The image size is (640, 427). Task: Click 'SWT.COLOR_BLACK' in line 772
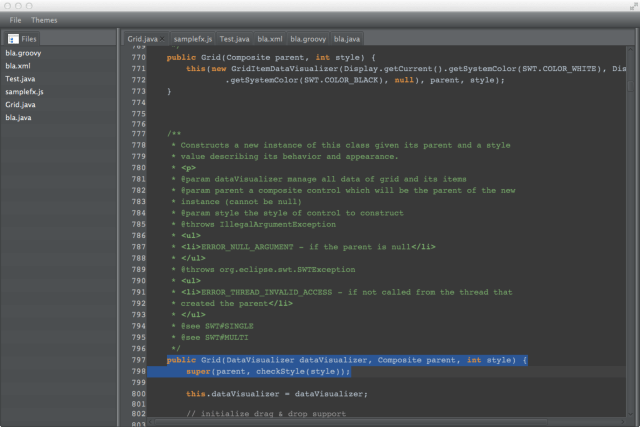341,80
